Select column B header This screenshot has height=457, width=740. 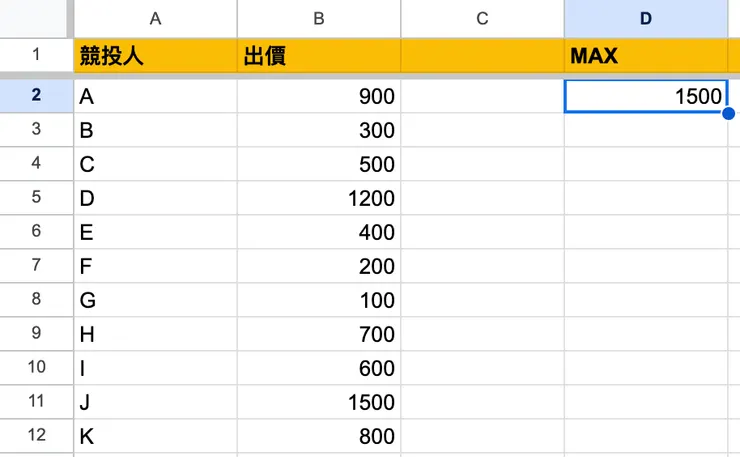pyautogui.click(x=318, y=19)
